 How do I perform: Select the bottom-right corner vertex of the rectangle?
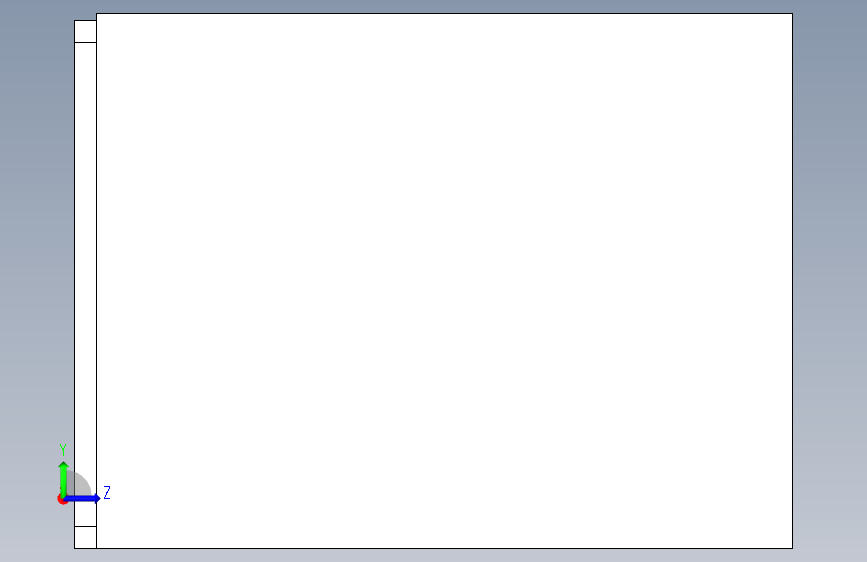coord(792,548)
